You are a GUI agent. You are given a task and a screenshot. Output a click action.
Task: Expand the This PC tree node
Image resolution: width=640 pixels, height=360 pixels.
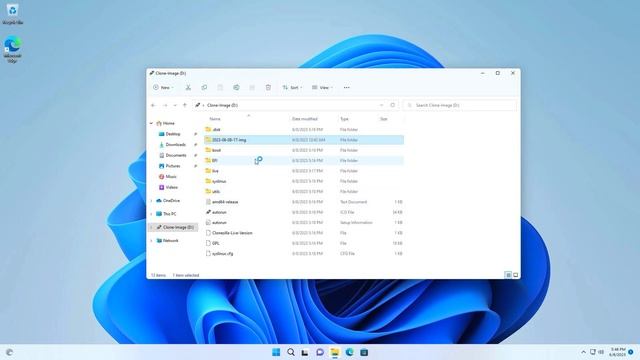151,214
